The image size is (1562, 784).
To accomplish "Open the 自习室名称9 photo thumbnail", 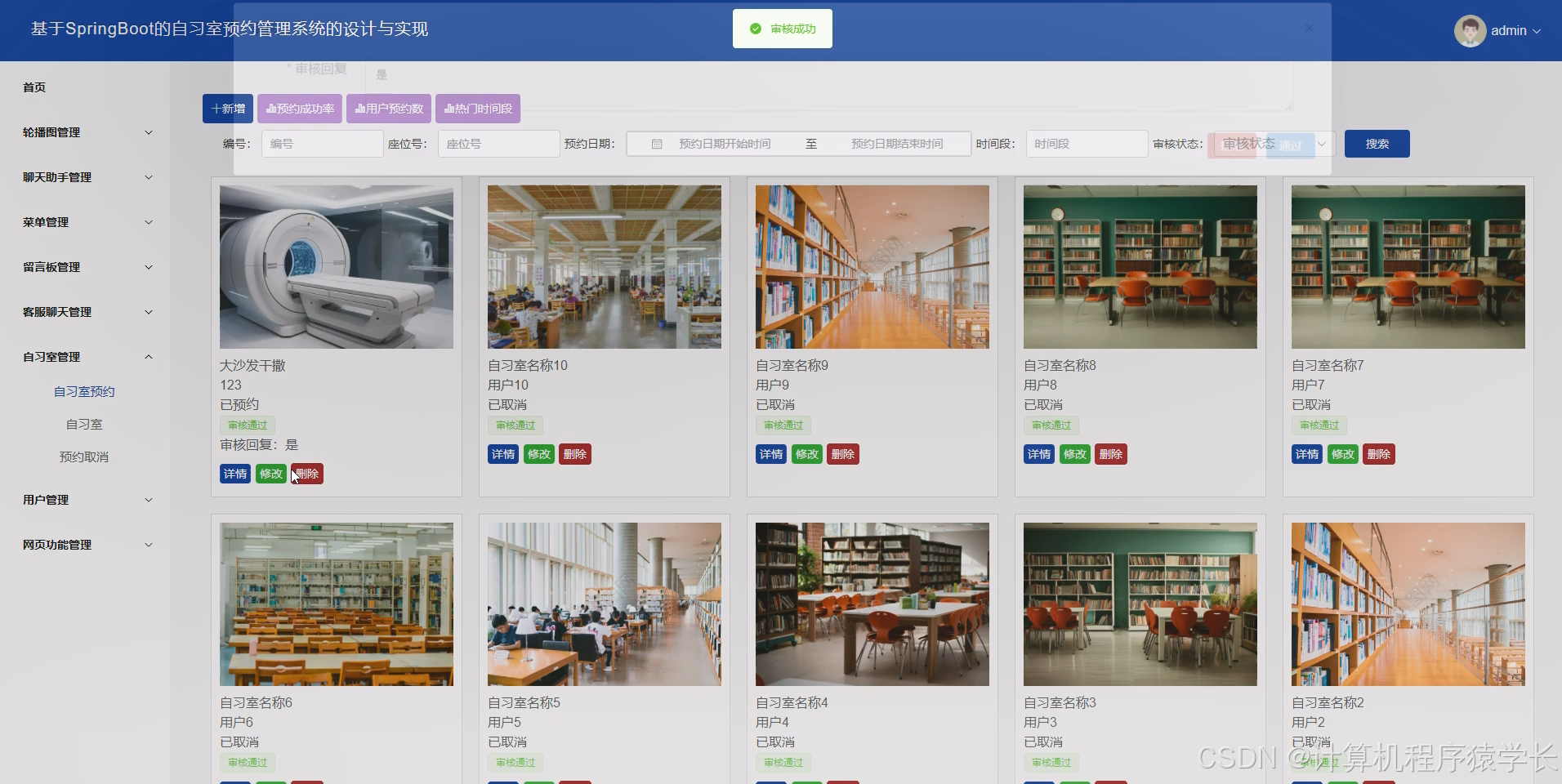I will pos(872,267).
